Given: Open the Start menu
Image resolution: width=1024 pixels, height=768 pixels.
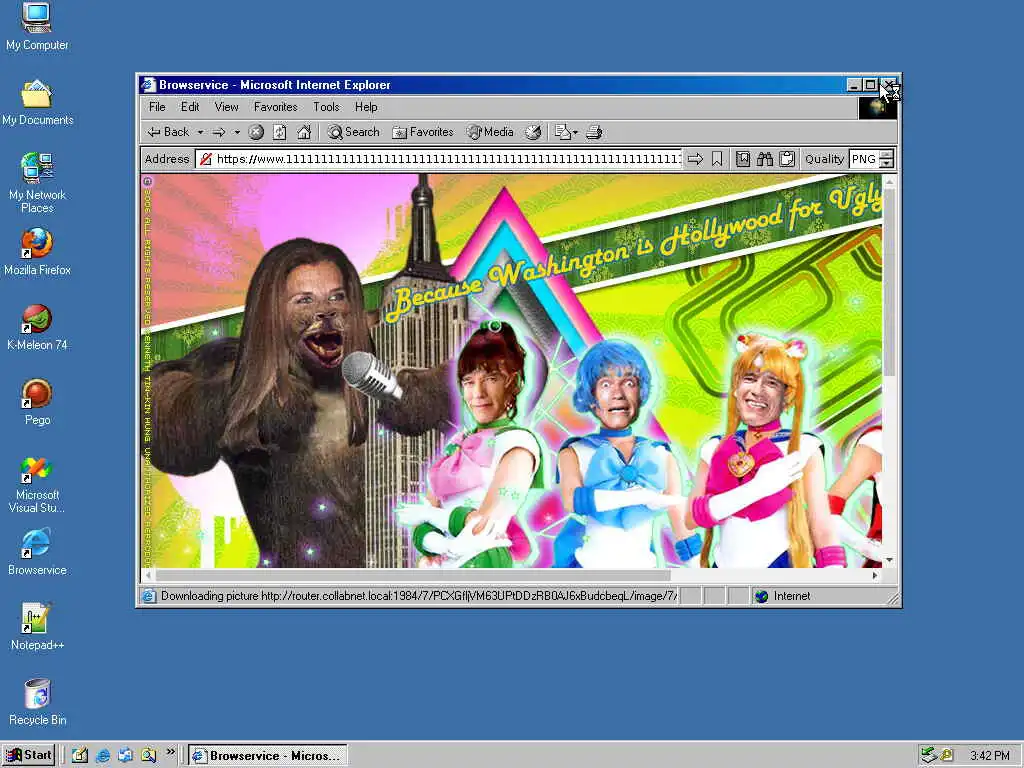Looking at the screenshot, I should pyautogui.click(x=28, y=756).
